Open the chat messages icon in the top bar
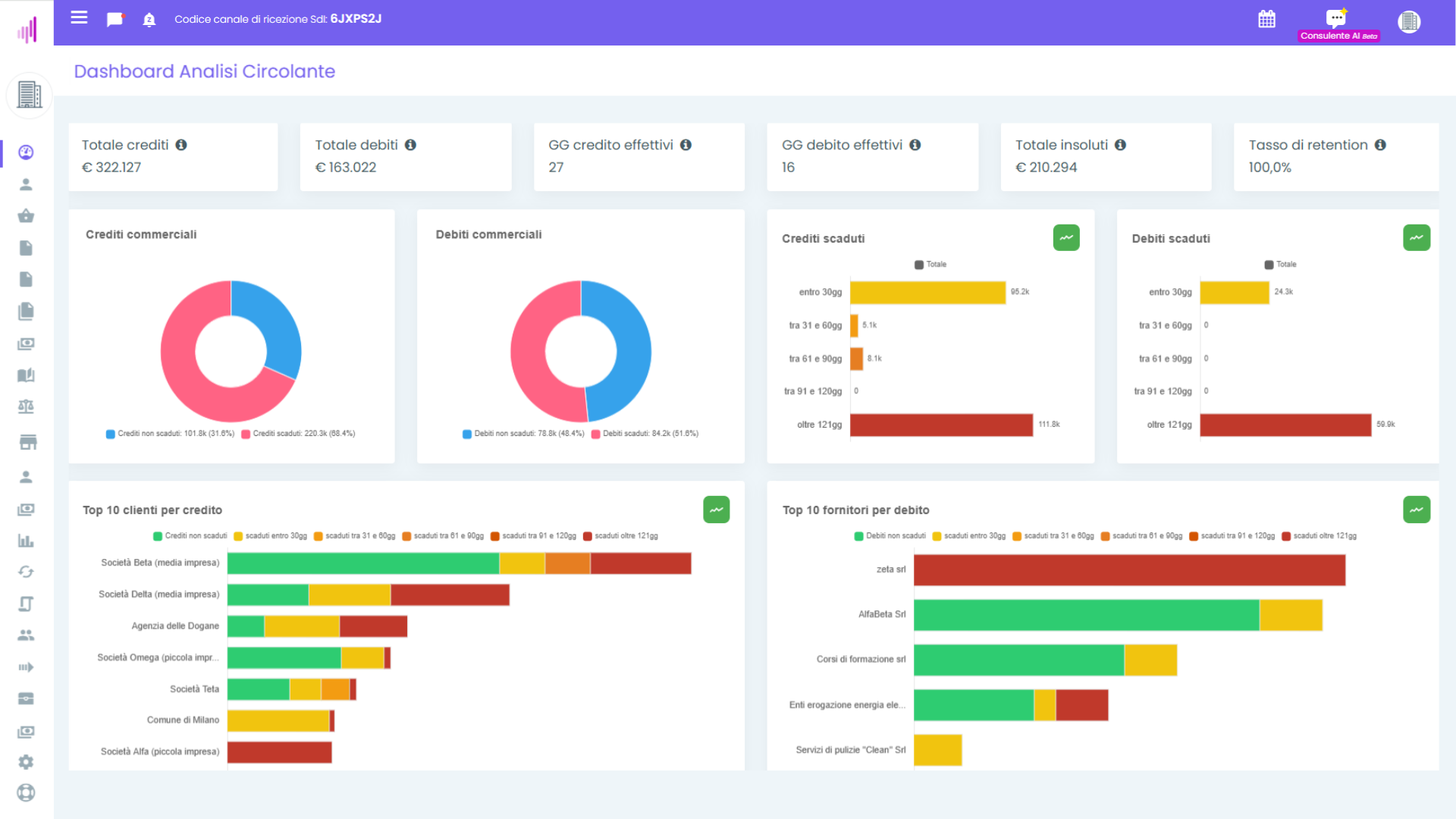1456x819 pixels. tap(115, 19)
